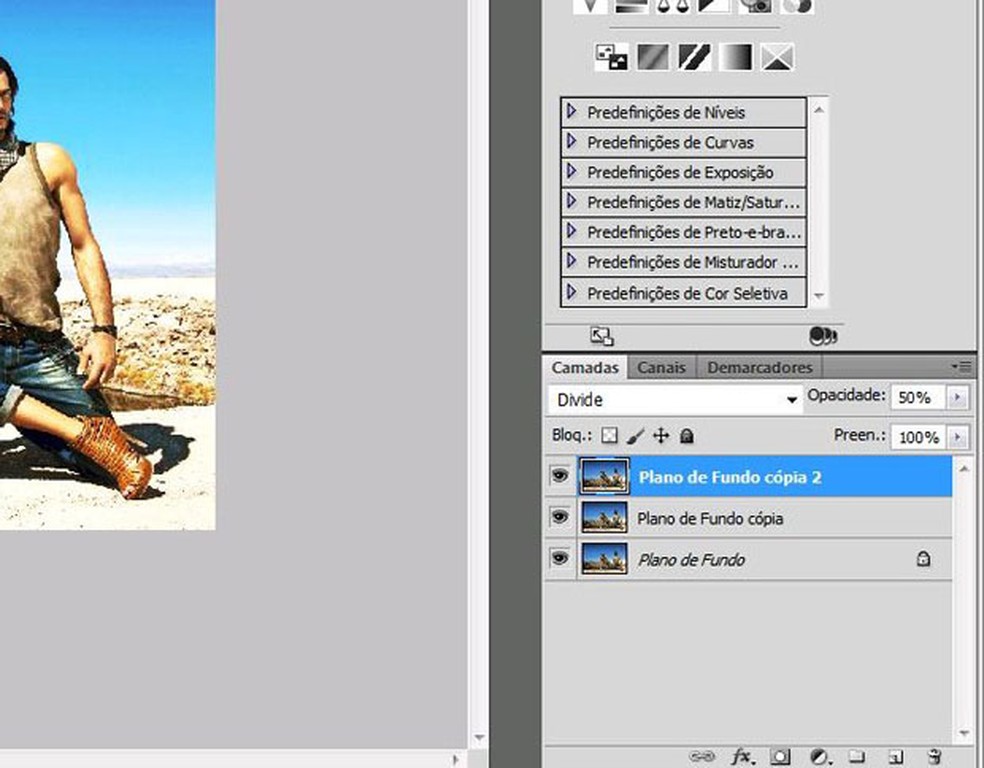
Task: Expand Predefinições de Preto-e-bra...
Action: 571,231
